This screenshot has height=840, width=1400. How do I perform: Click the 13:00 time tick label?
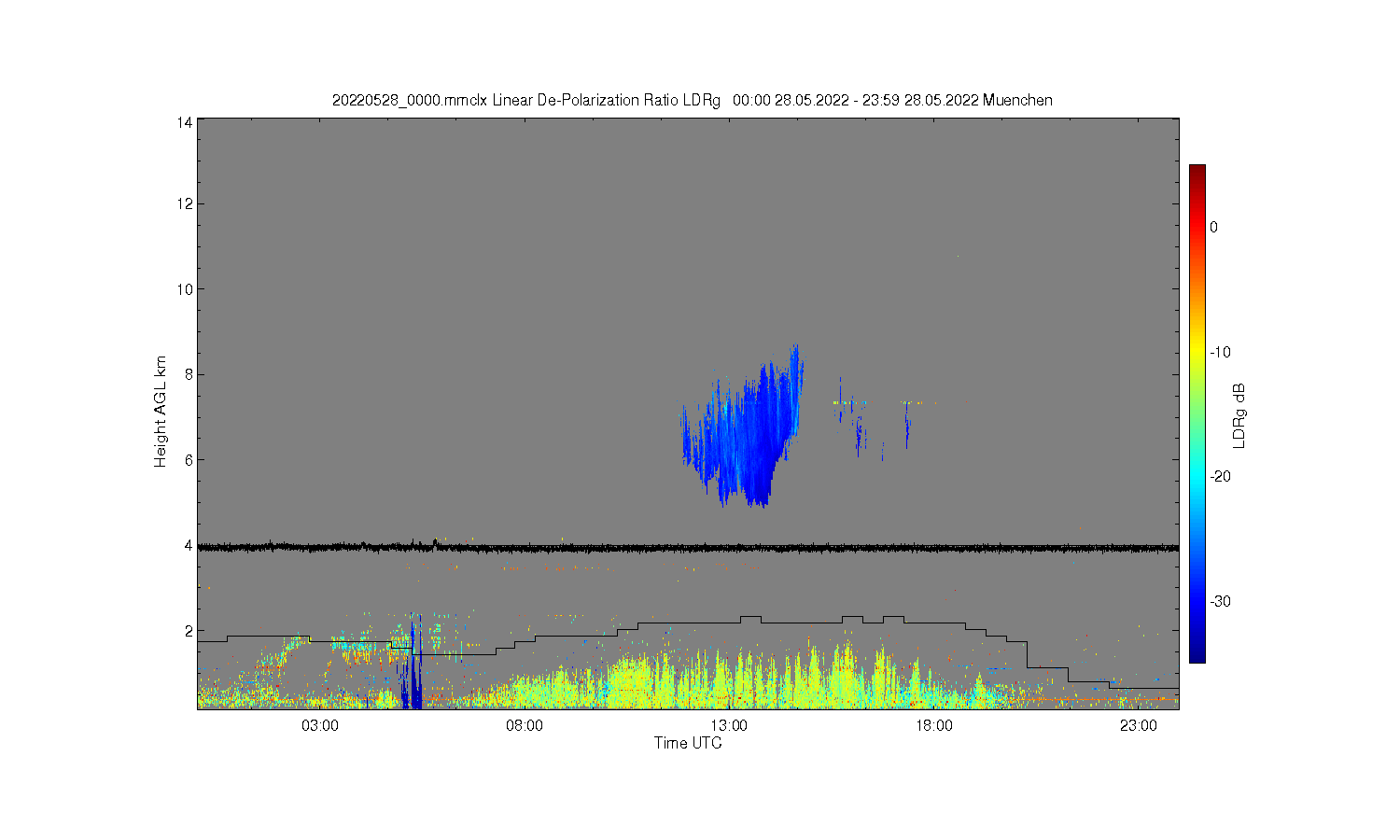[729, 726]
